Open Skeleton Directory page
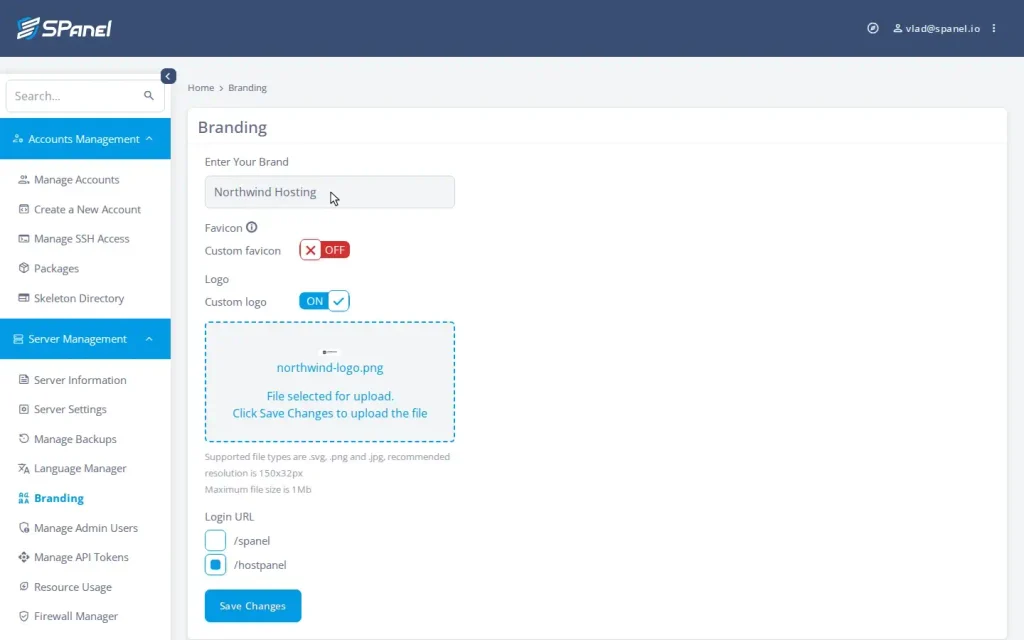Image resolution: width=1024 pixels, height=640 pixels. [x=79, y=298]
